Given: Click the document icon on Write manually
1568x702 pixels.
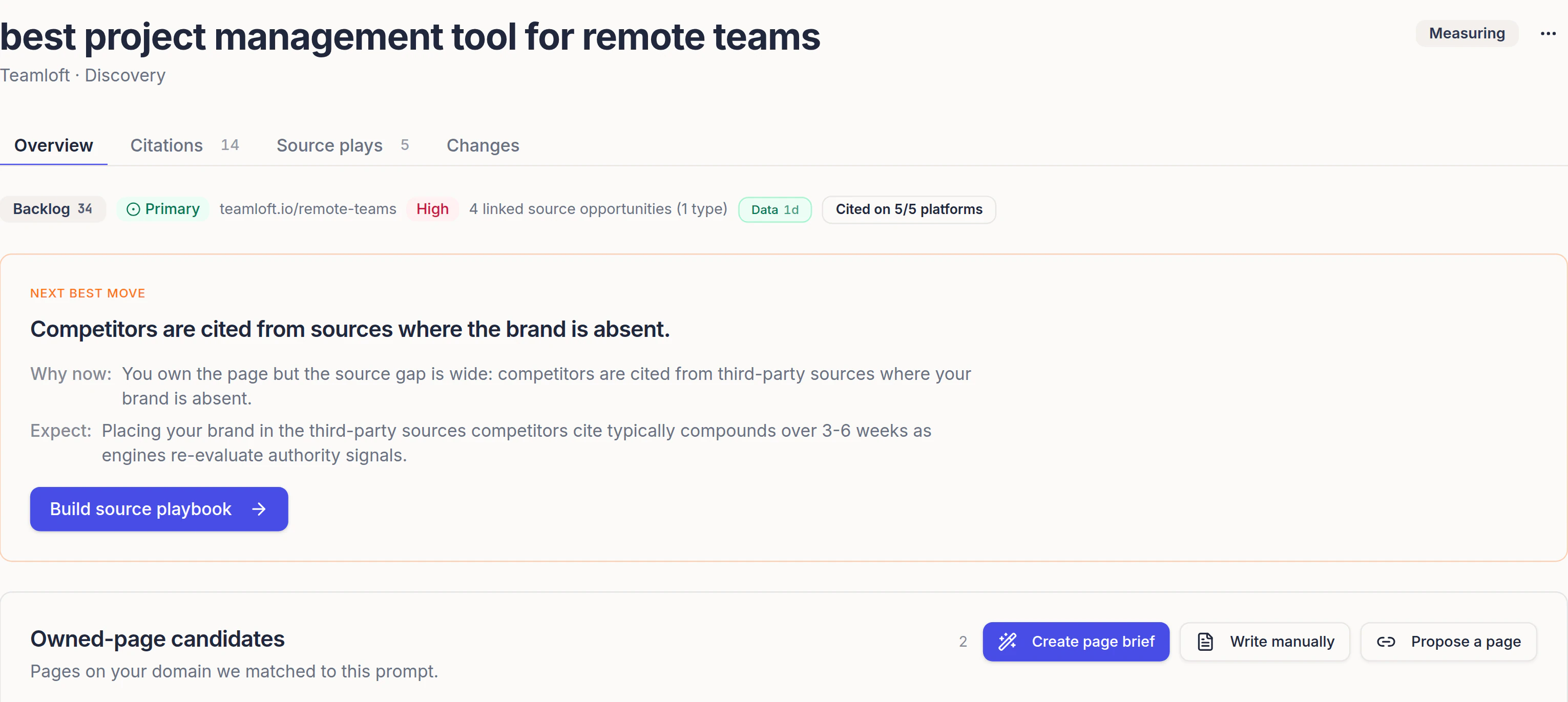Looking at the screenshot, I should (x=1205, y=641).
